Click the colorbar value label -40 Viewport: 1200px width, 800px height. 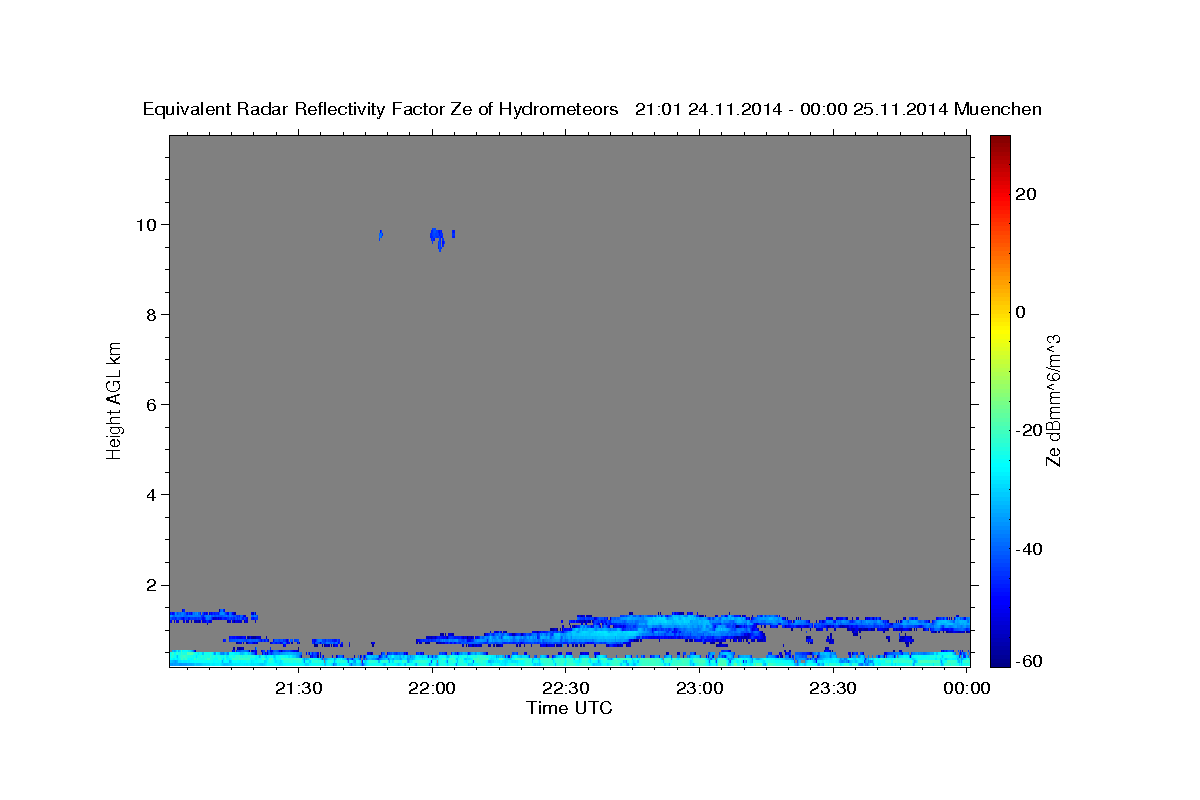tap(1029, 549)
